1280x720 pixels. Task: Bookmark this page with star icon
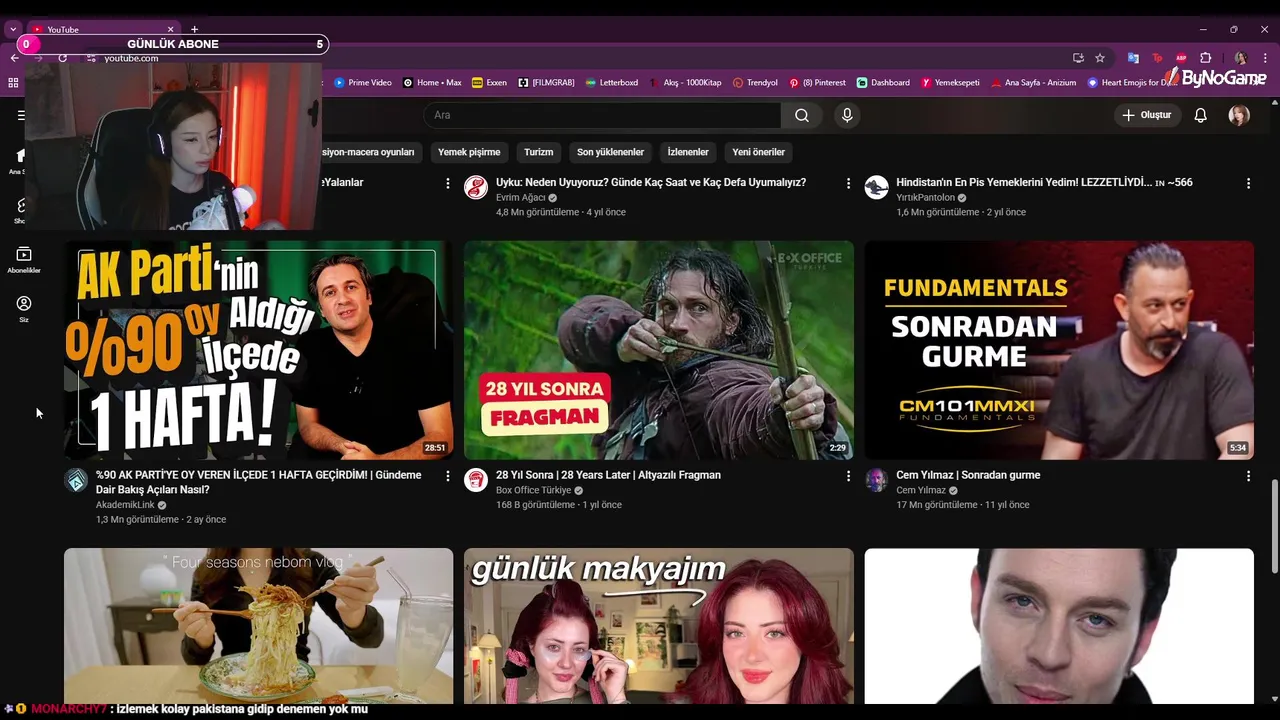pyautogui.click(x=1100, y=58)
